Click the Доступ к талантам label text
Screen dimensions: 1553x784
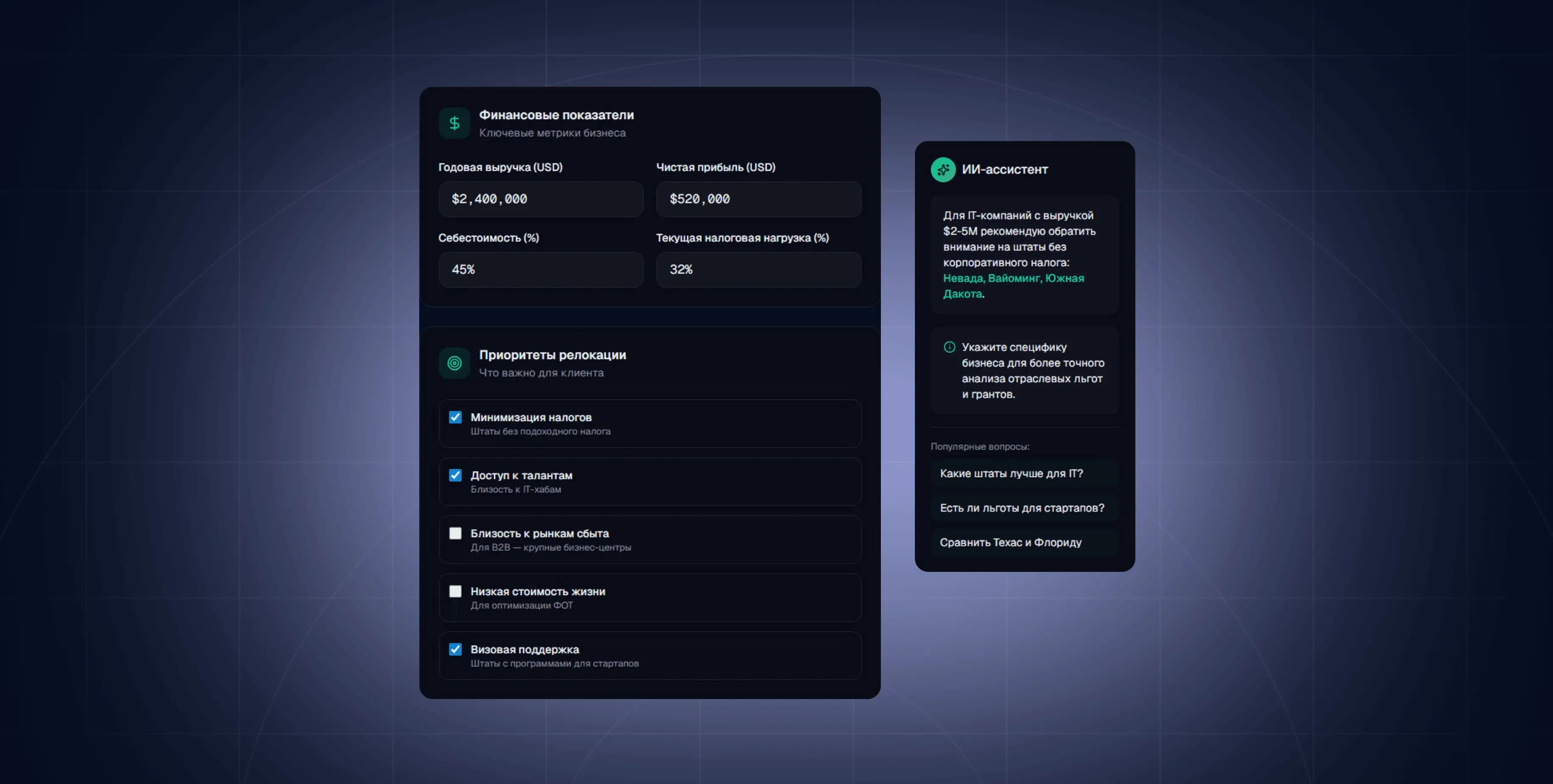click(521, 476)
